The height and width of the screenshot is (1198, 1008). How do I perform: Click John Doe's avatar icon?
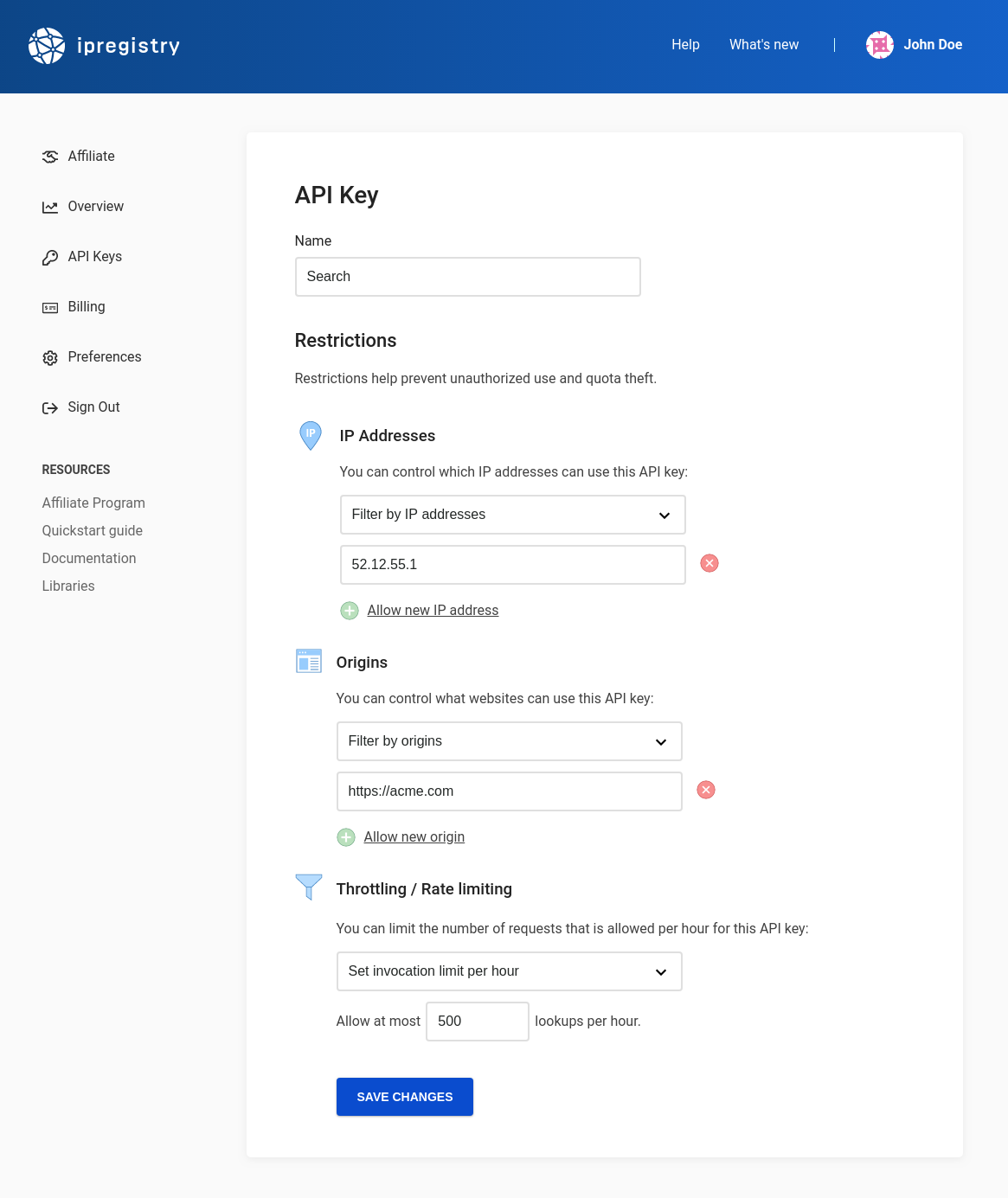point(879,45)
